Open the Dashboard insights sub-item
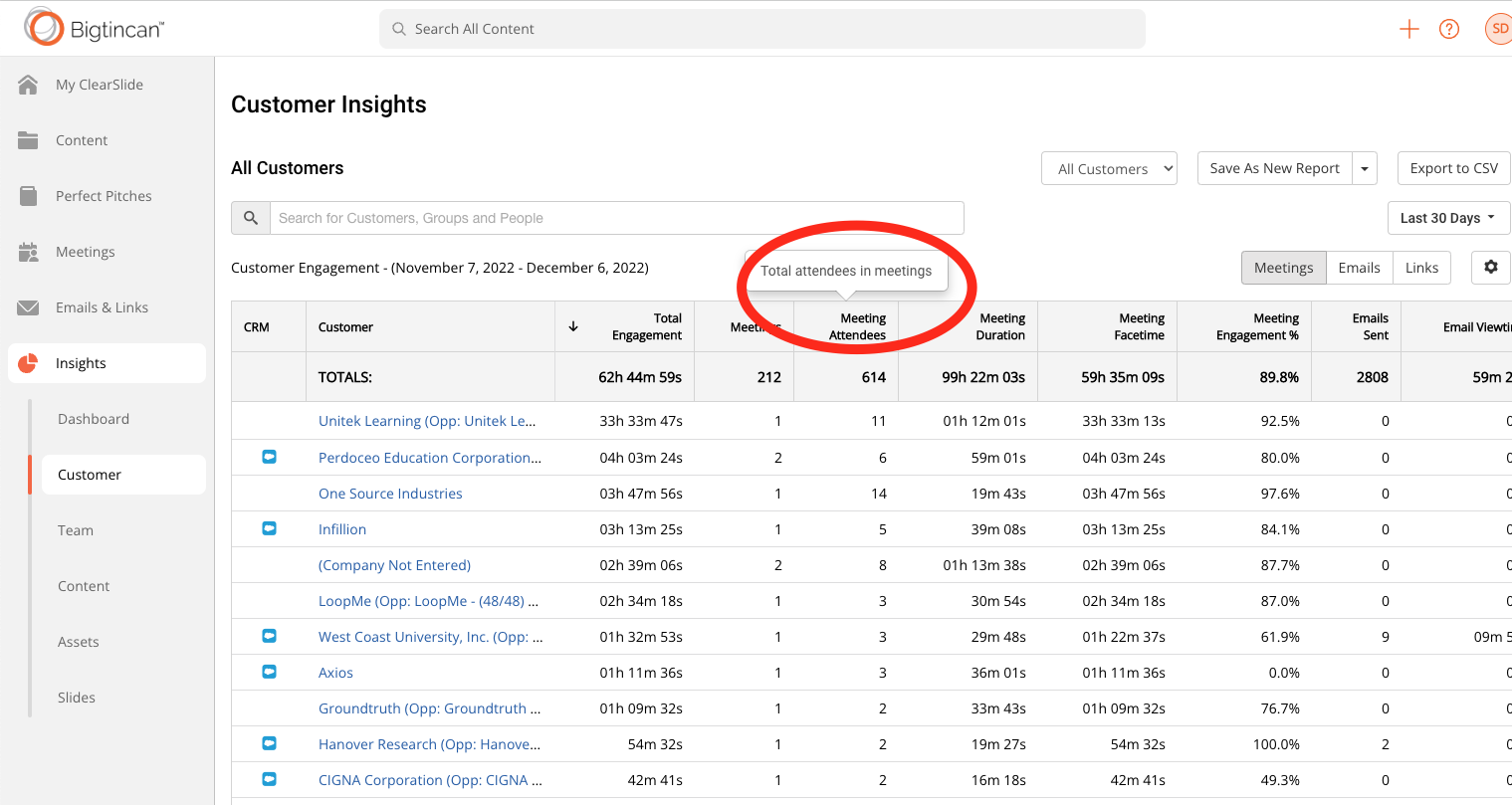This screenshot has height=805, width=1512. coord(94,419)
